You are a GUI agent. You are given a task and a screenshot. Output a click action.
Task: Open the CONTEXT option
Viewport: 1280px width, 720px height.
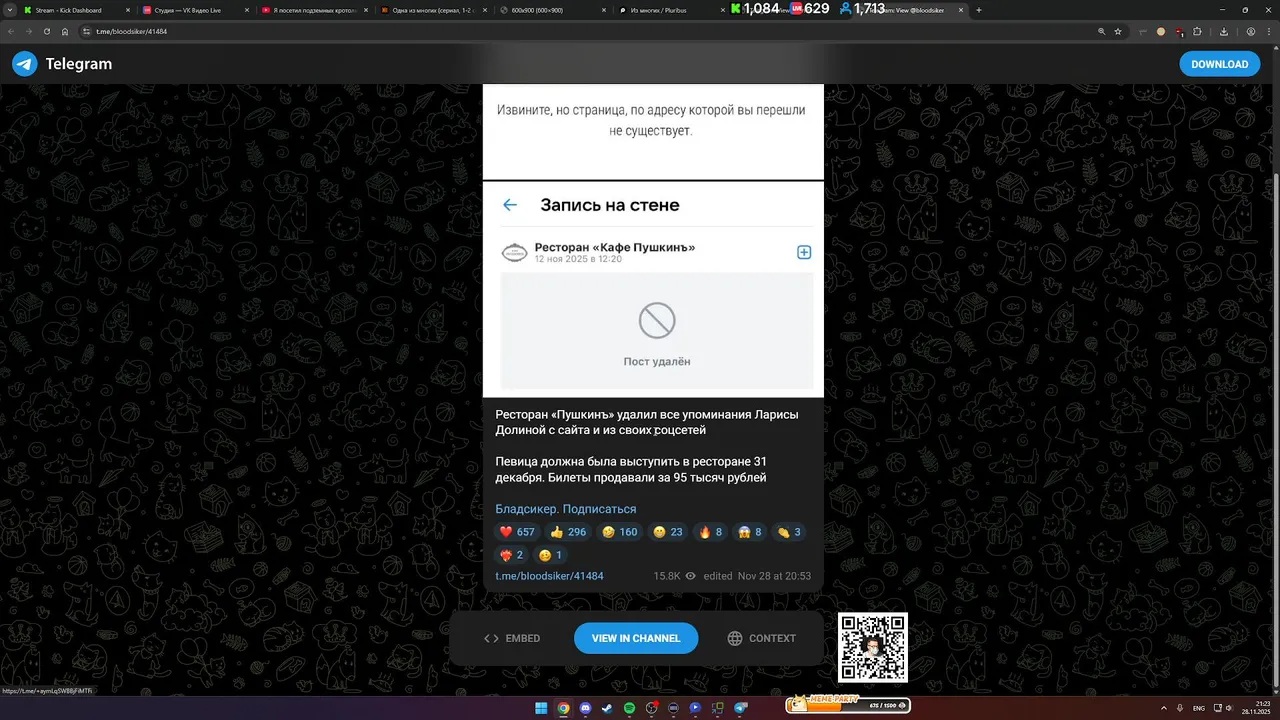762,638
